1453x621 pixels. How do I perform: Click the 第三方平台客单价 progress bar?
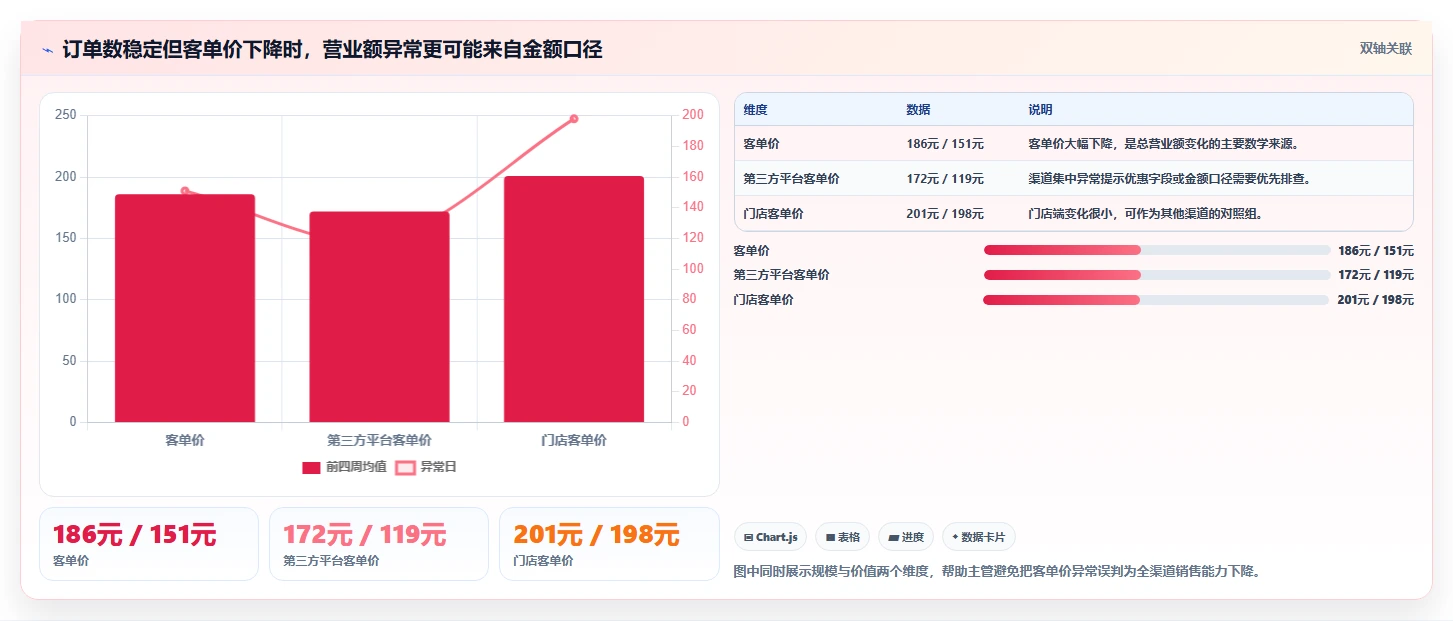(1157, 275)
